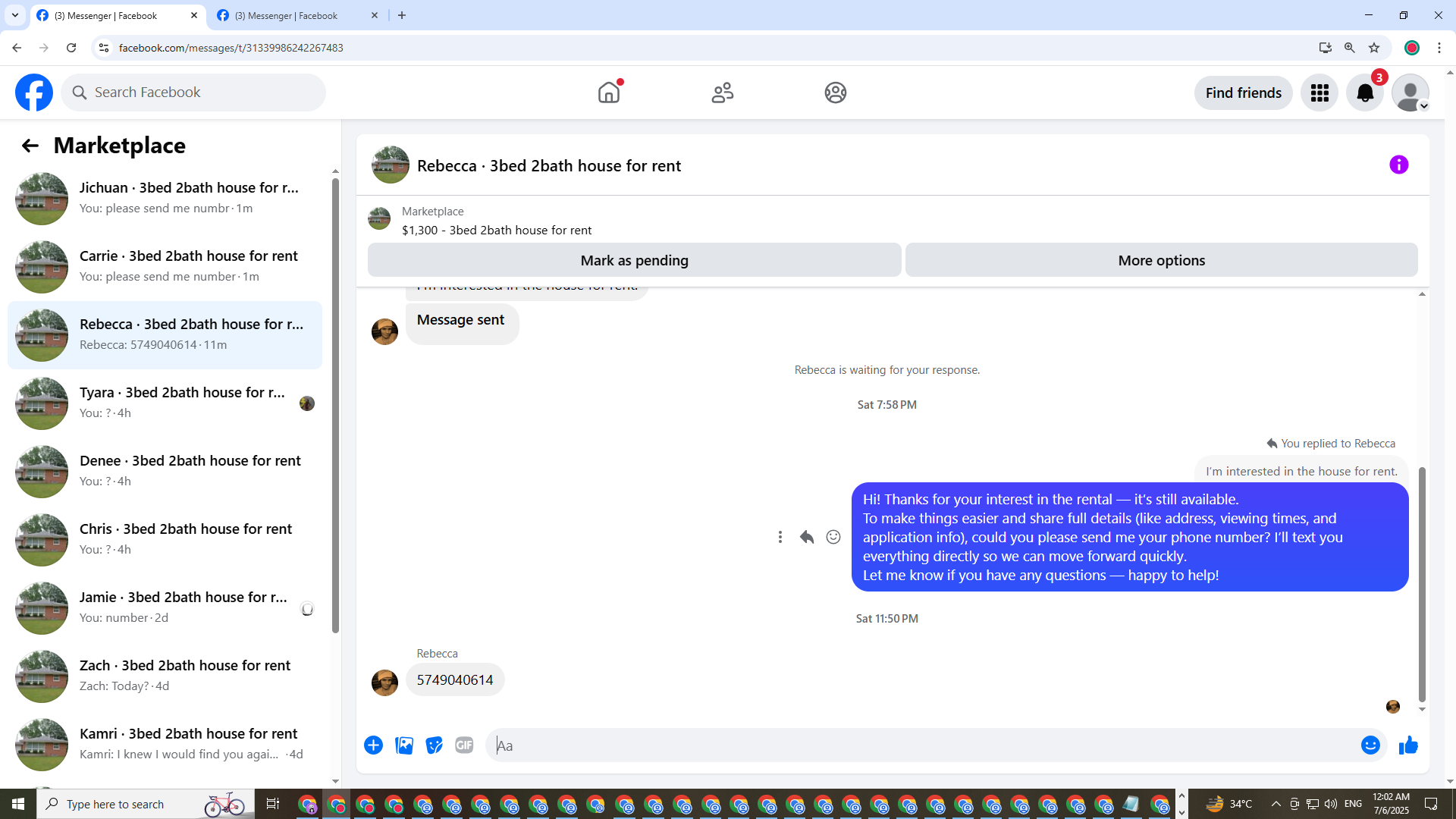The image size is (1456, 819).
Task: Click the More options button
Action: 1161,260
